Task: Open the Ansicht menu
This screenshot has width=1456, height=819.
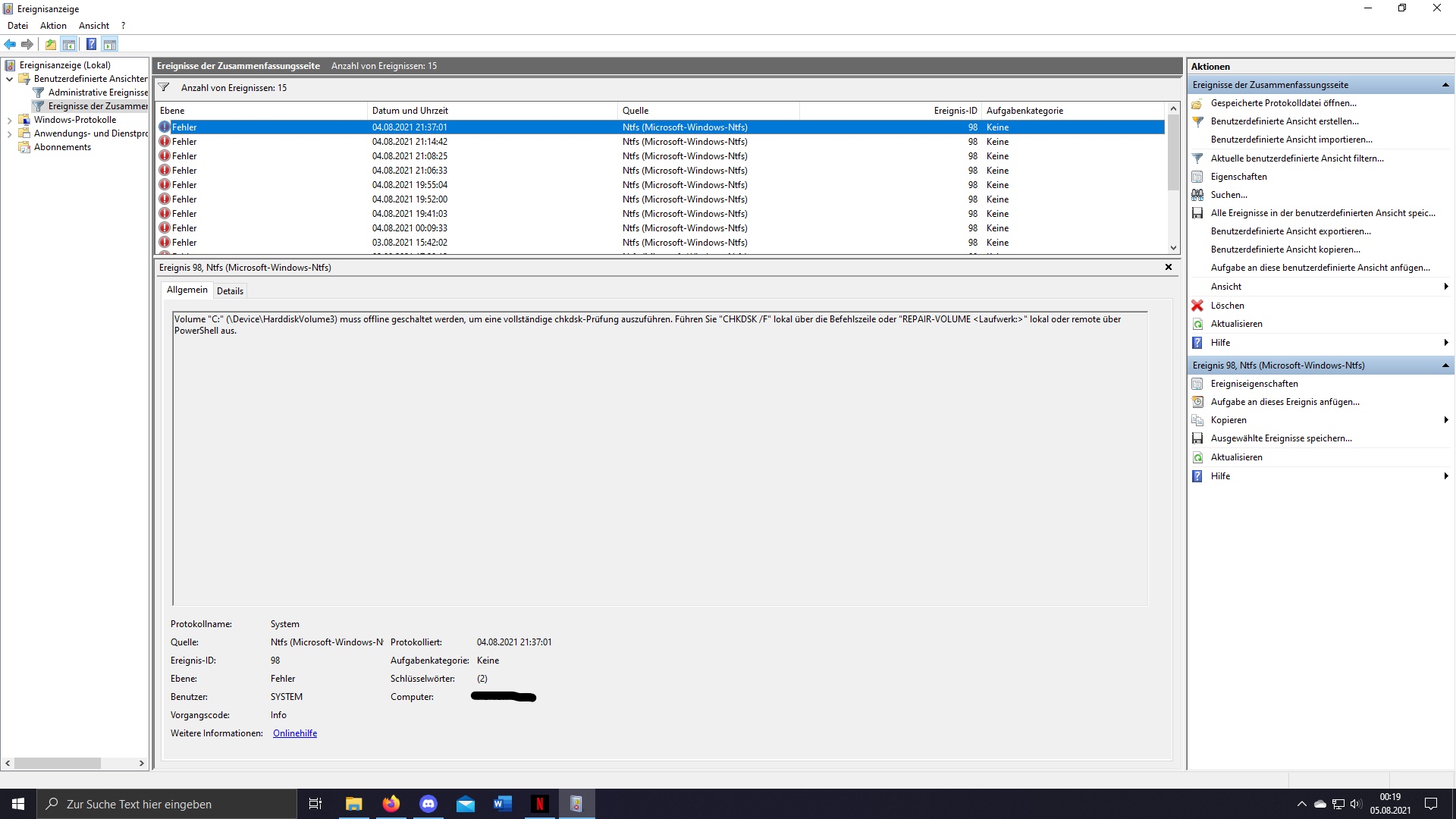Action: (x=93, y=25)
